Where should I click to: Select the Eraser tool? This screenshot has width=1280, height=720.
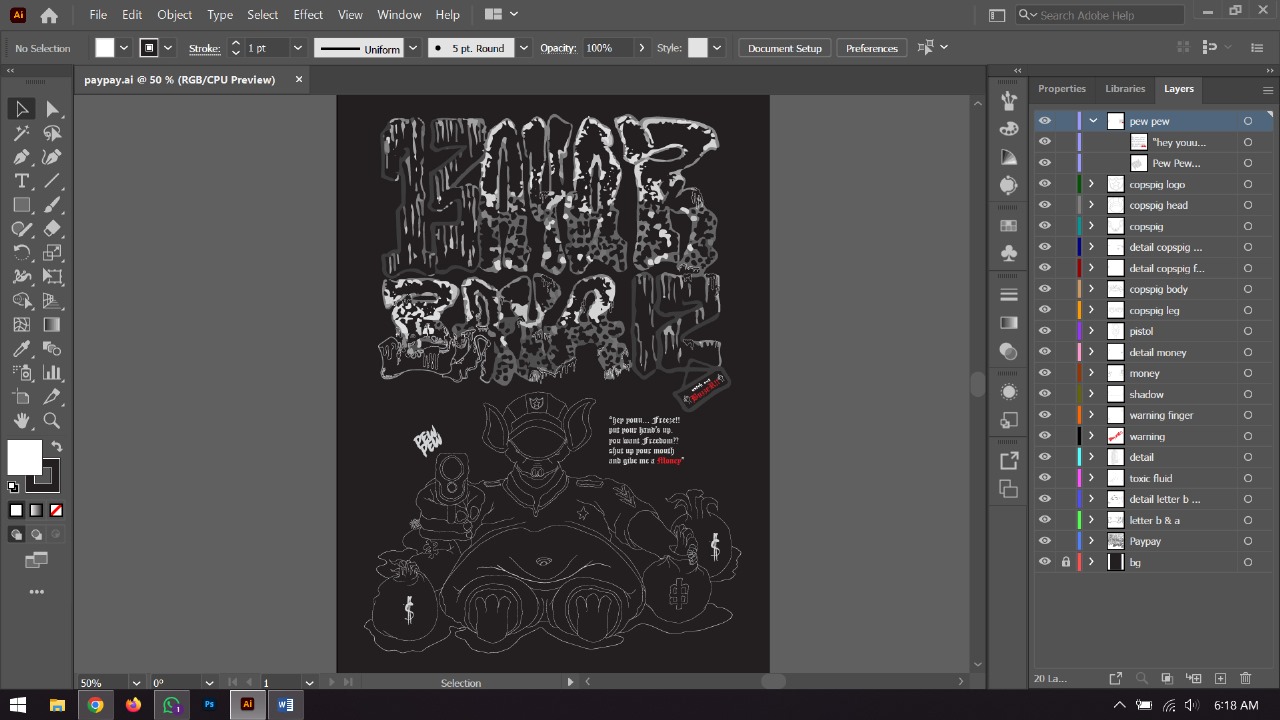(52, 229)
